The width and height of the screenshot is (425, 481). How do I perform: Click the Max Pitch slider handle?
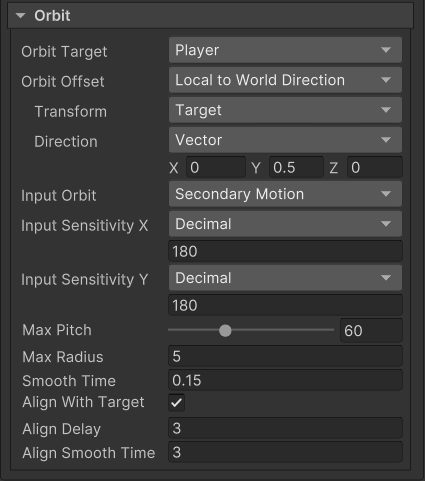tap(225, 331)
